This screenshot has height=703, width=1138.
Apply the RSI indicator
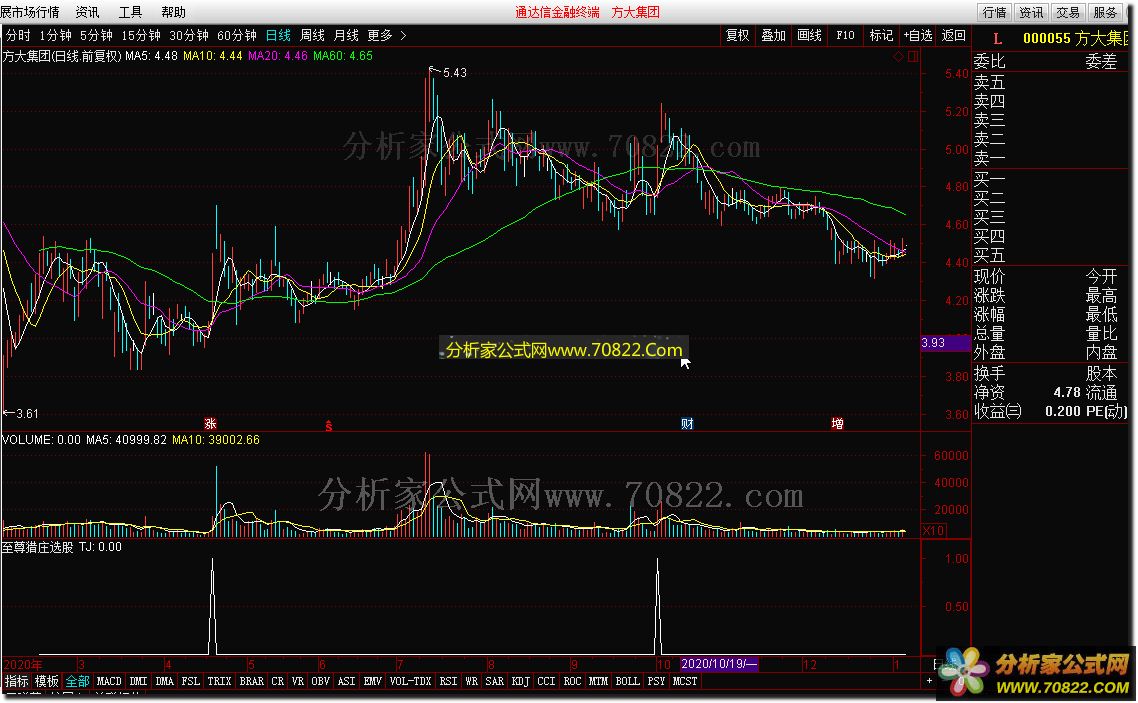click(449, 681)
